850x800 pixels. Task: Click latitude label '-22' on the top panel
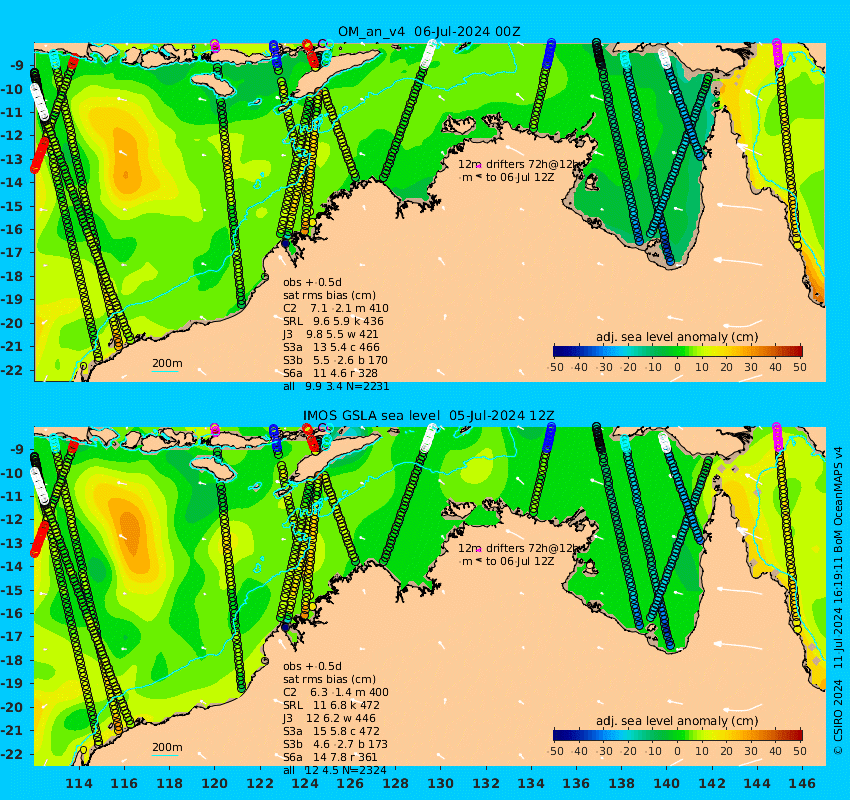[x=12, y=371]
